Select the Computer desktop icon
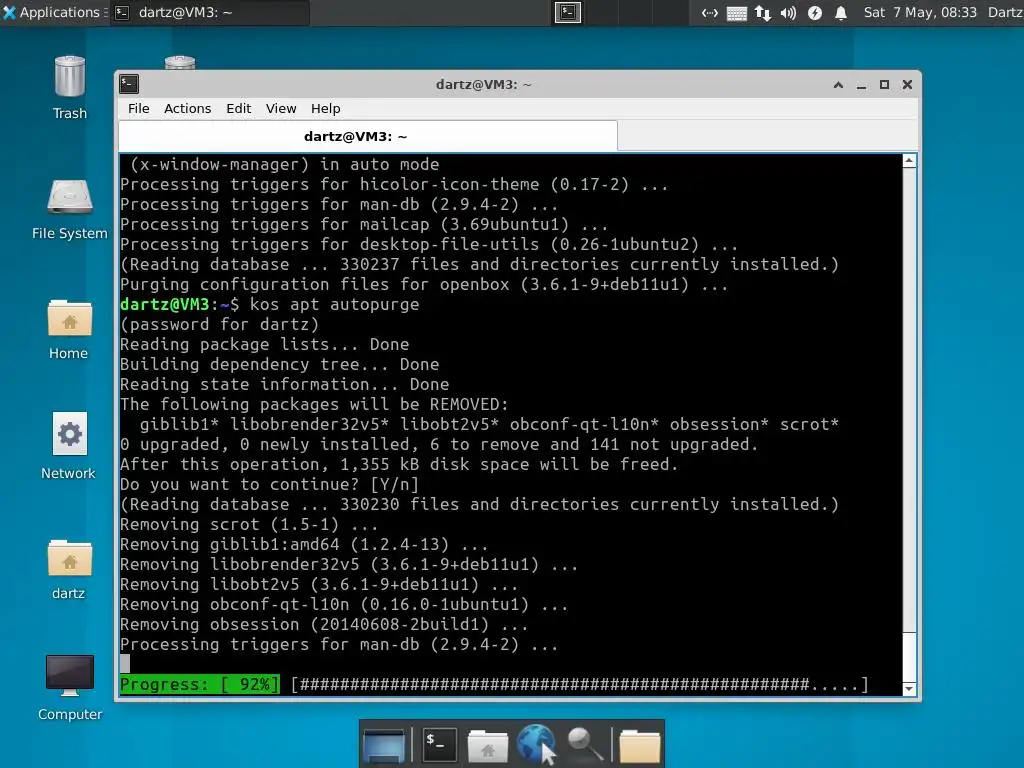Viewport: 1024px width, 768px height. click(x=70, y=688)
